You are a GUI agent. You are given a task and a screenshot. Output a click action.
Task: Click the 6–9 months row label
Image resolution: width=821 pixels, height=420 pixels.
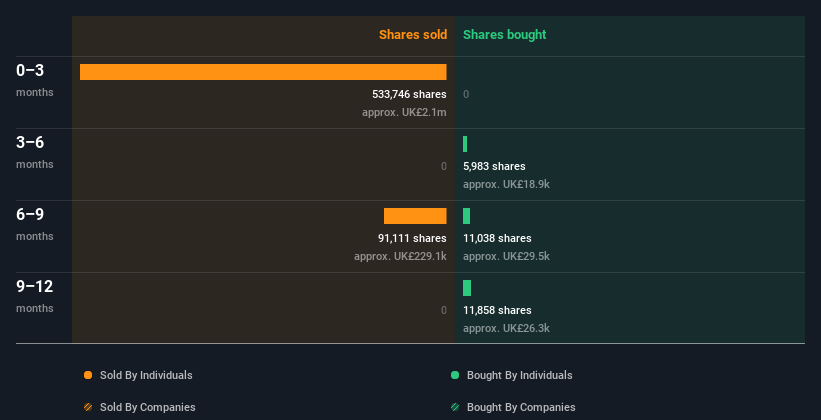pos(35,224)
